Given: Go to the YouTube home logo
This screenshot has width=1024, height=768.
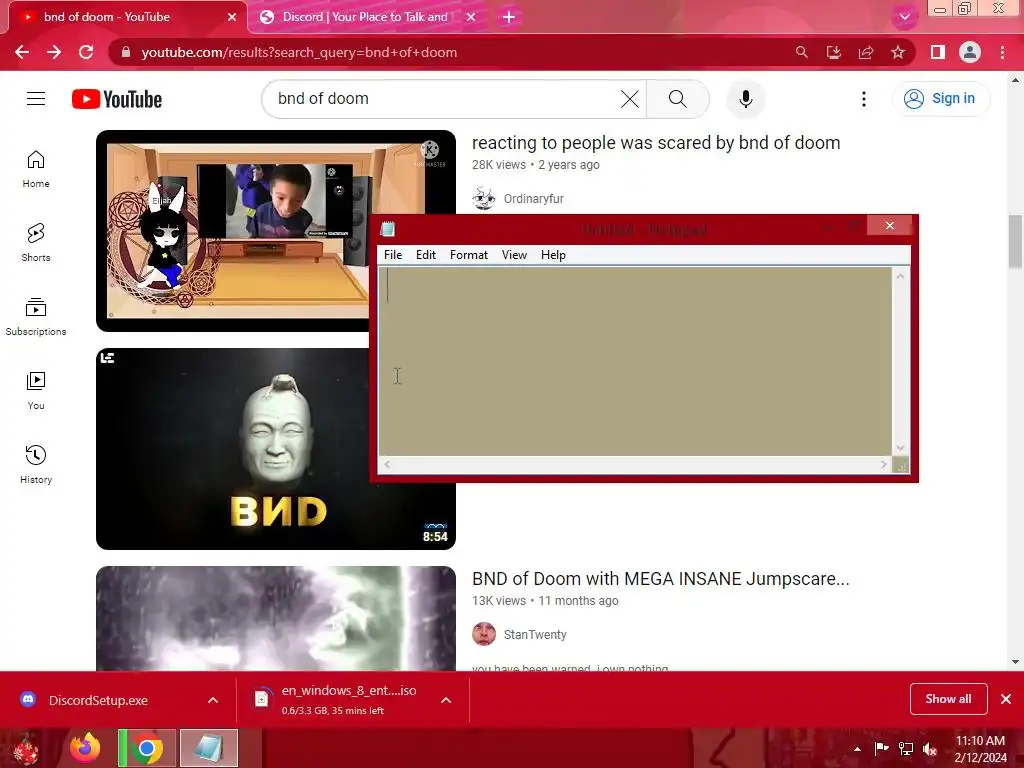Looking at the screenshot, I should (x=117, y=99).
